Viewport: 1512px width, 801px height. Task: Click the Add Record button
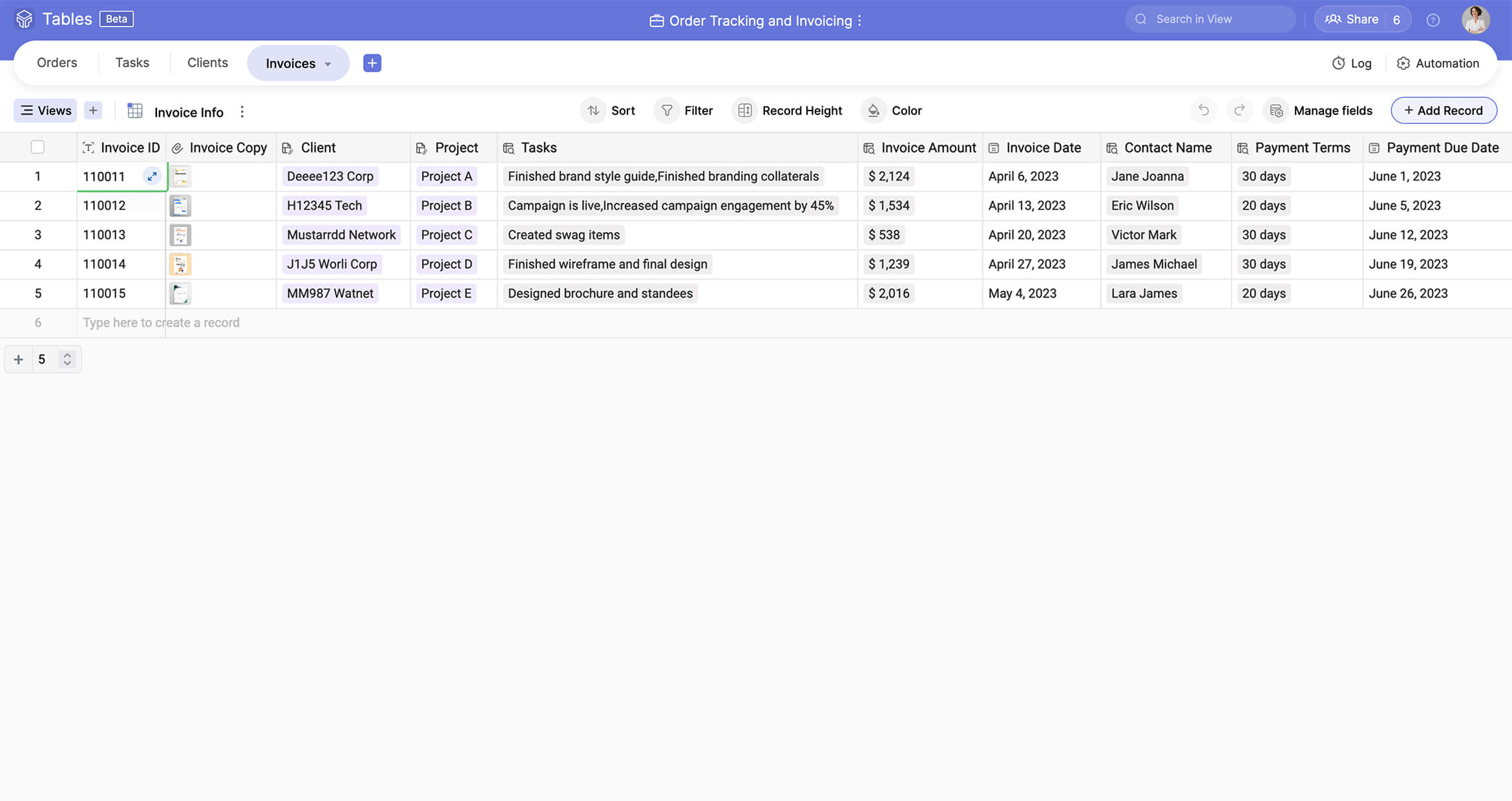1443,110
